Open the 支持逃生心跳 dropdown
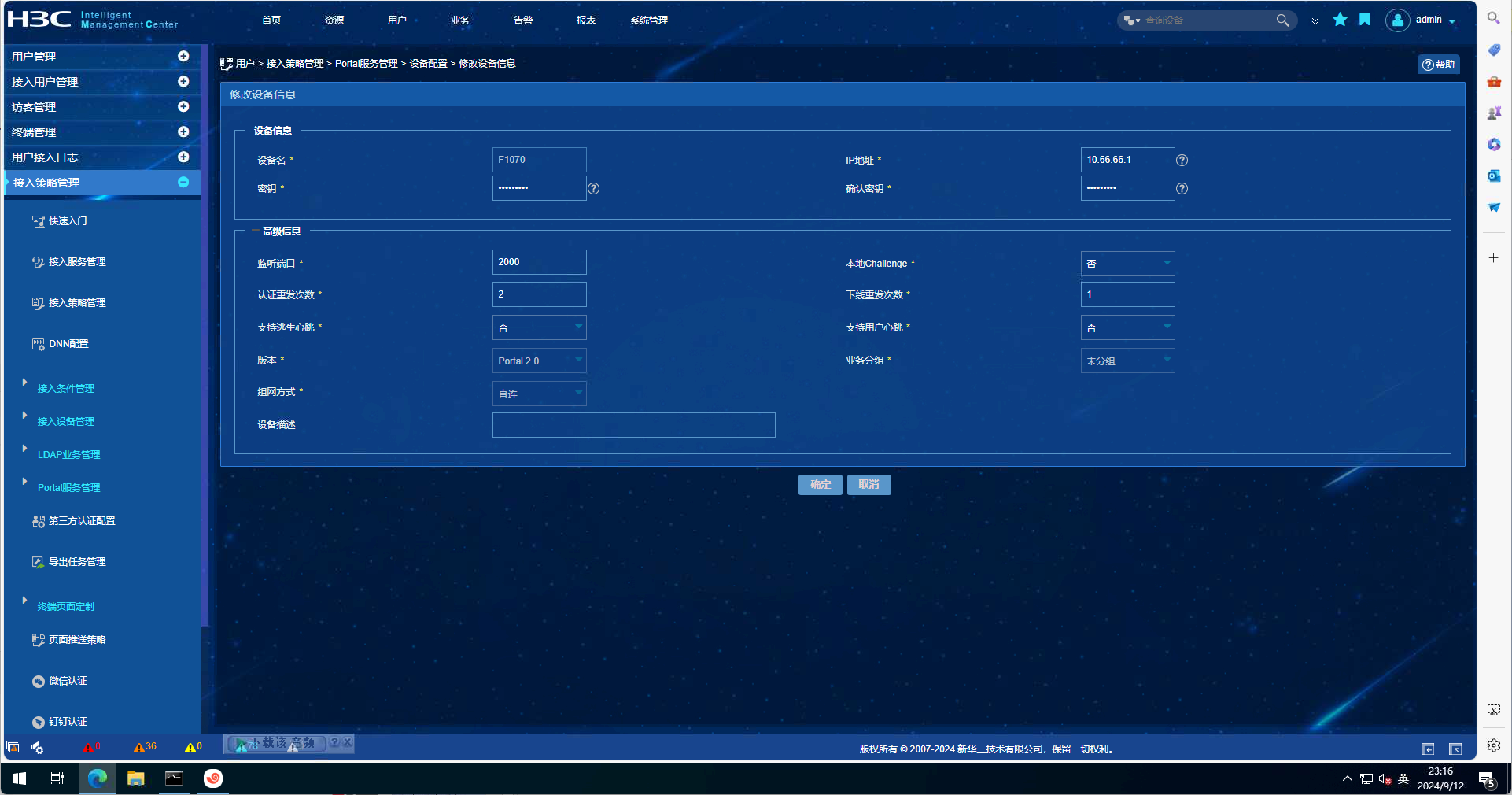 pyautogui.click(x=539, y=327)
